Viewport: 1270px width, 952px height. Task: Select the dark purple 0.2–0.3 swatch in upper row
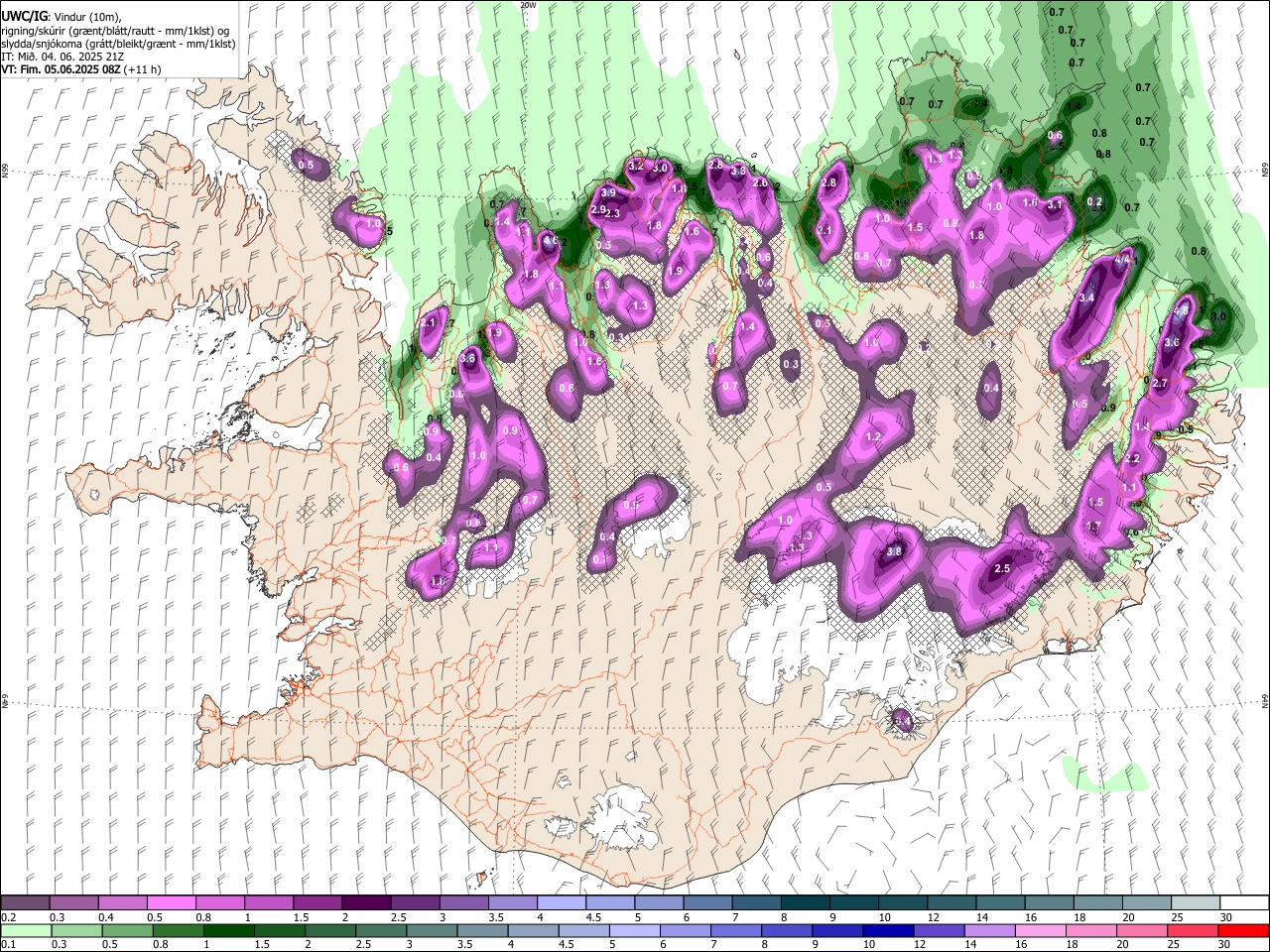click(x=25, y=903)
